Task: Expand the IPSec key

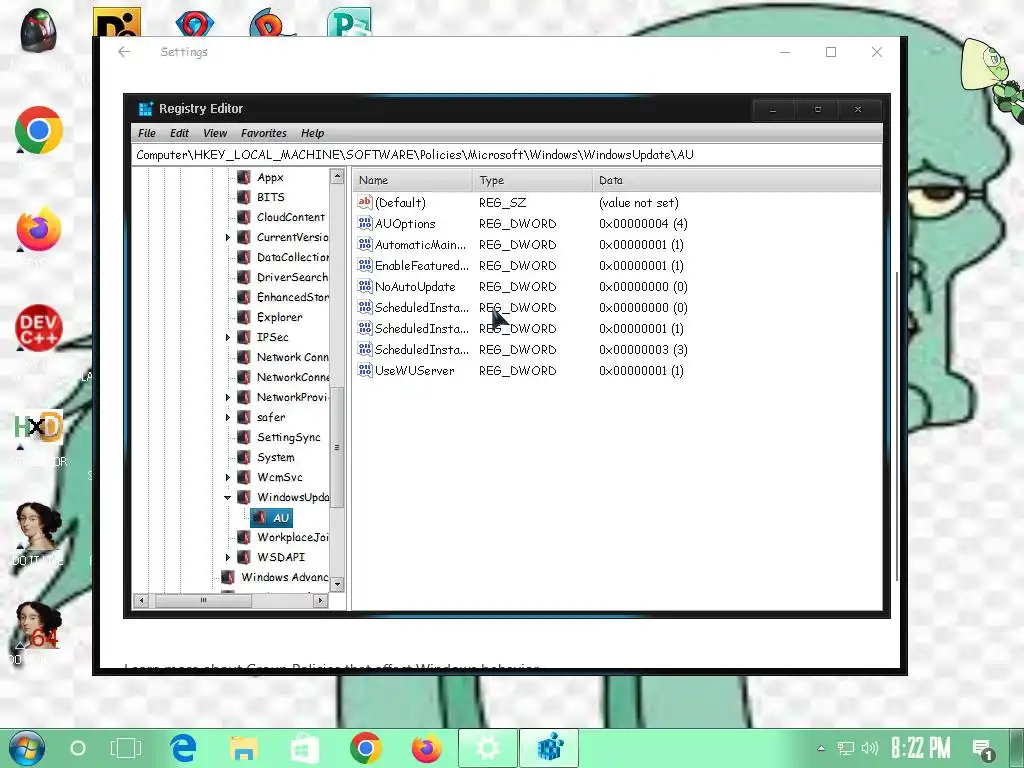Action: 228,337
